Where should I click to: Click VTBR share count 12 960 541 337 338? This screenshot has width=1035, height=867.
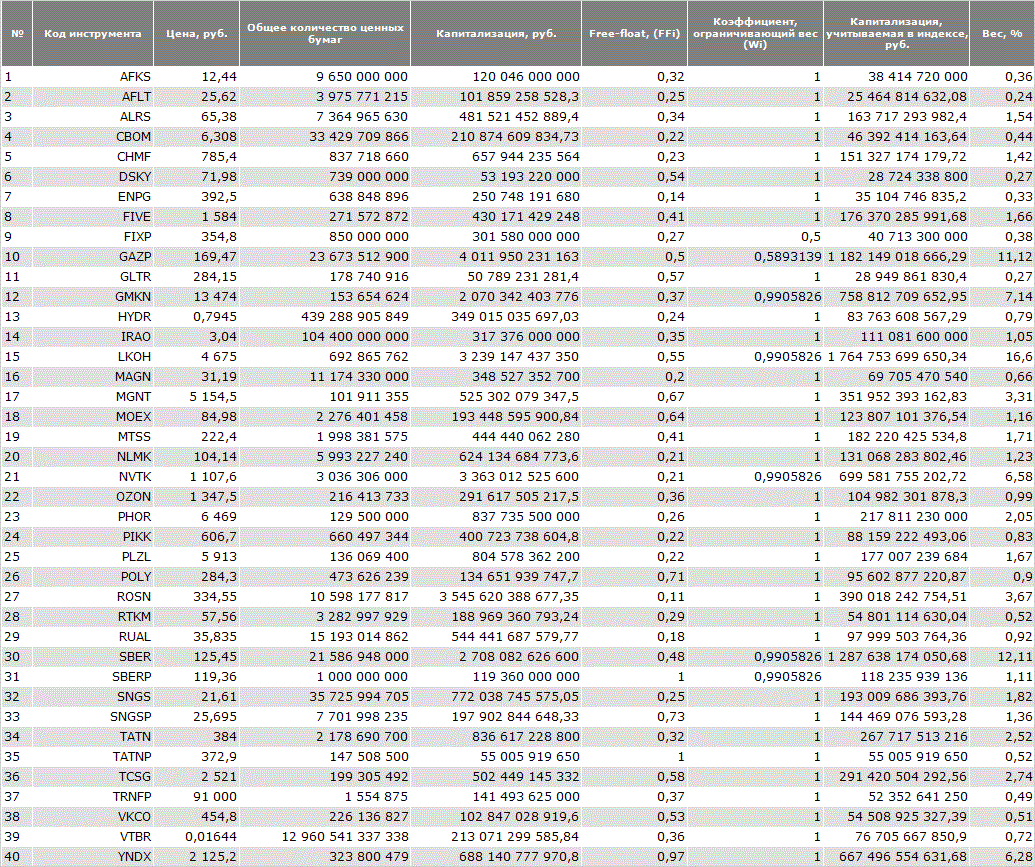pos(345,837)
